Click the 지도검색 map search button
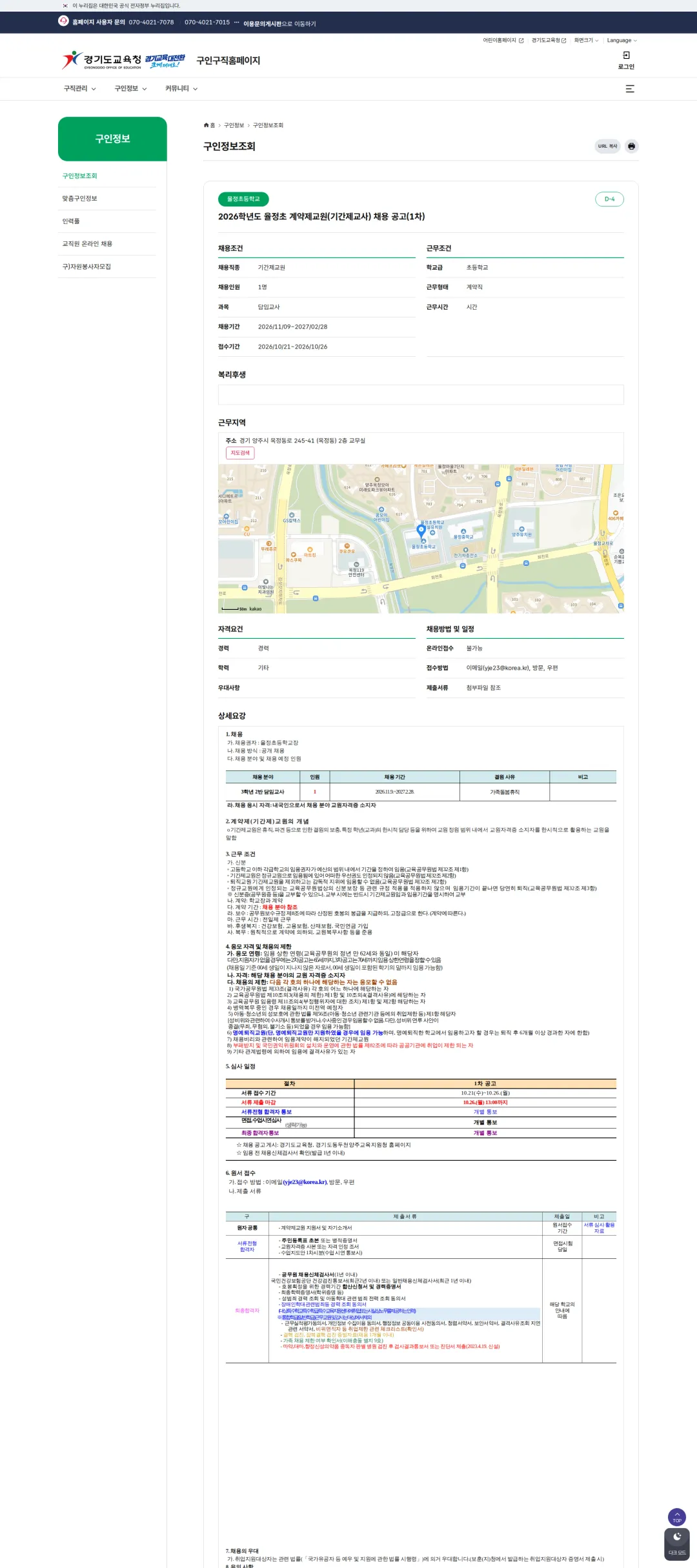697x1568 pixels. pos(240,453)
